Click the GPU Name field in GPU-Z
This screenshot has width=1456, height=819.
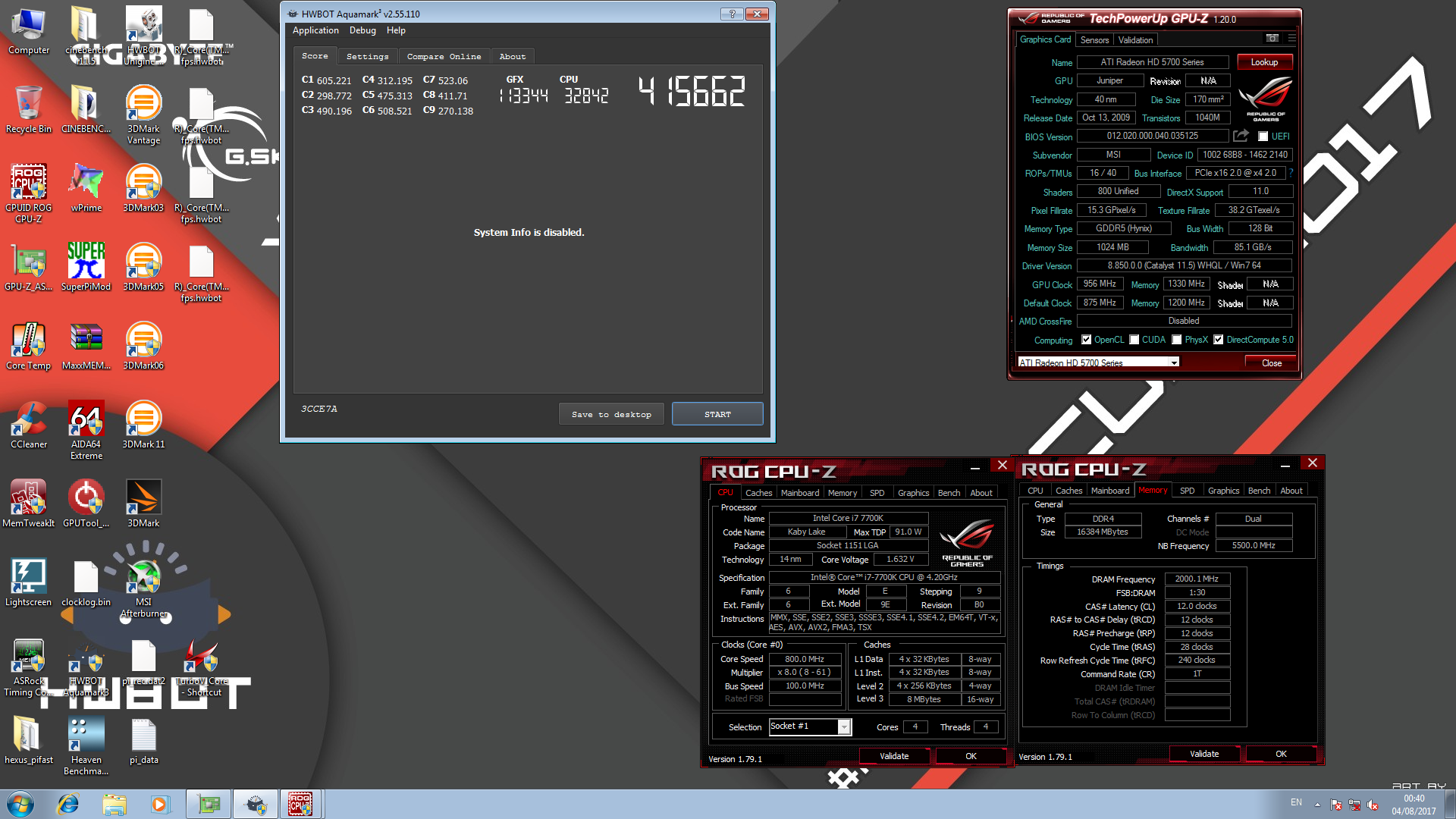point(1152,62)
